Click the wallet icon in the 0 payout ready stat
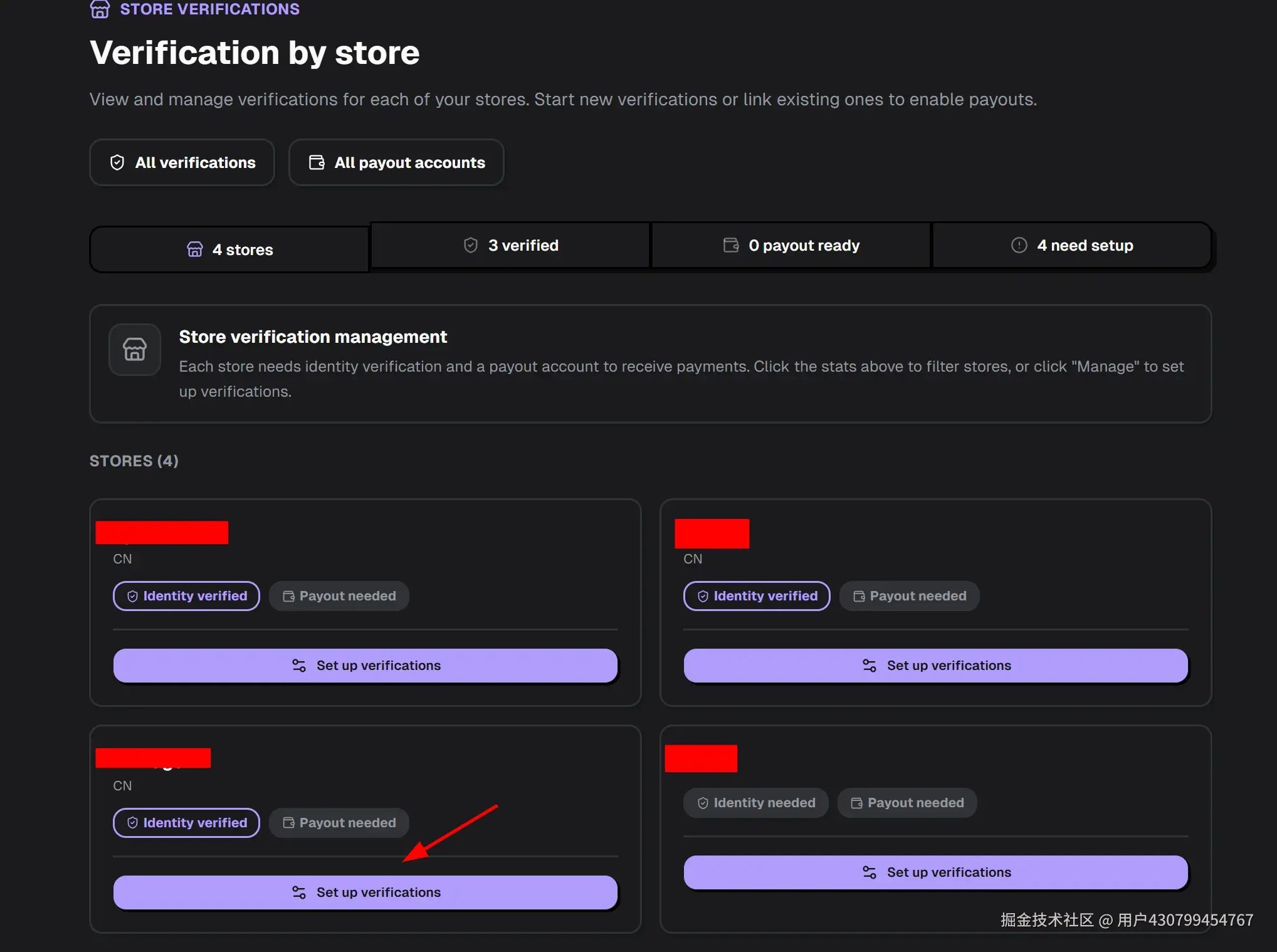Screen dimensions: 1277x952 click(730, 244)
